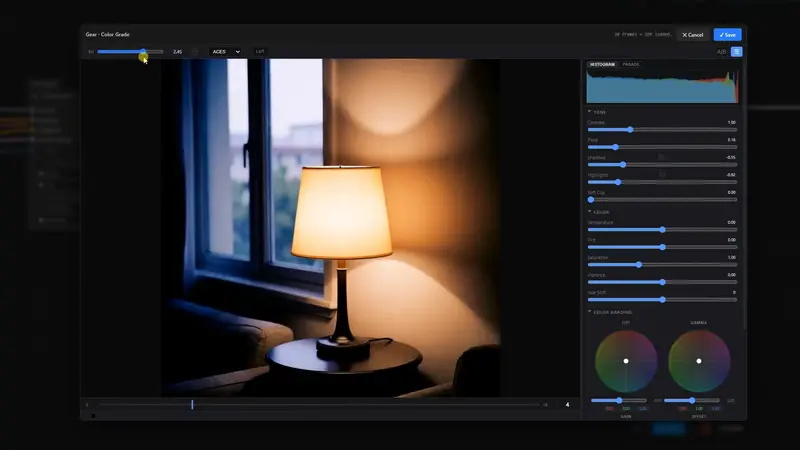This screenshot has width=800, height=450.
Task: Save the color grade
Action: coord(727,35)
